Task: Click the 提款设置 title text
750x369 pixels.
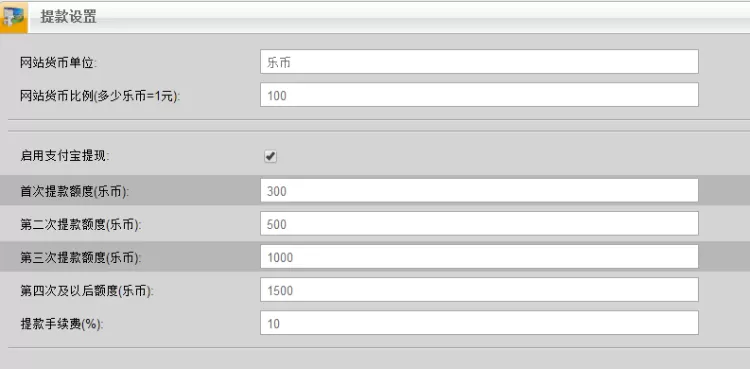Action: 68,17
